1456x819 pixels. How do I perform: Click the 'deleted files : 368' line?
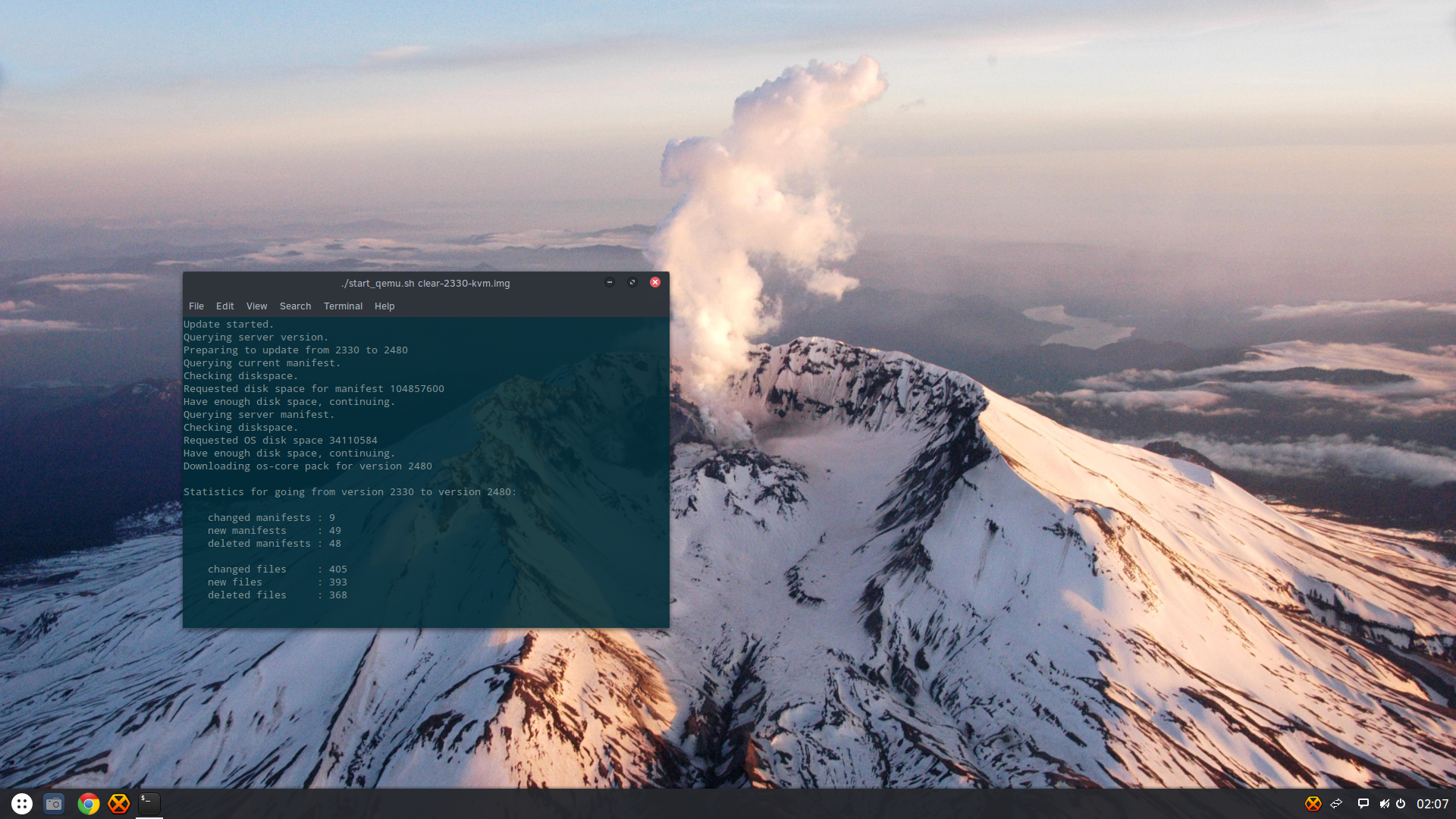(278, 595)
